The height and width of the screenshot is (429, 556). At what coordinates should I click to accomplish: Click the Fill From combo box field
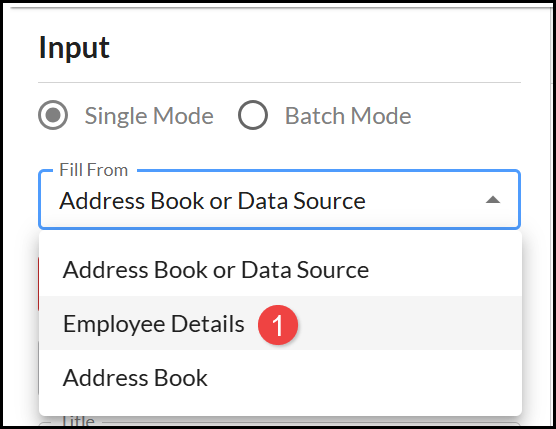[x=279, y=200]
